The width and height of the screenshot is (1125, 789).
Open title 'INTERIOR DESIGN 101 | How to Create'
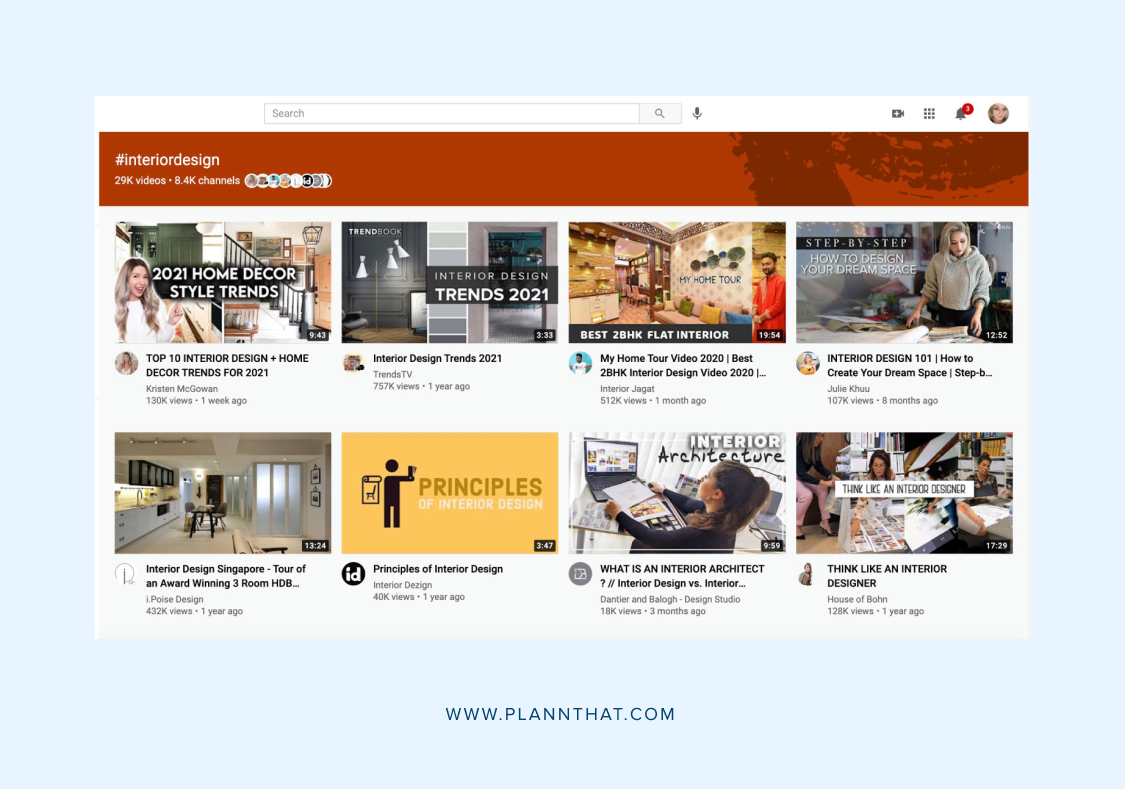tap(910, 365)
